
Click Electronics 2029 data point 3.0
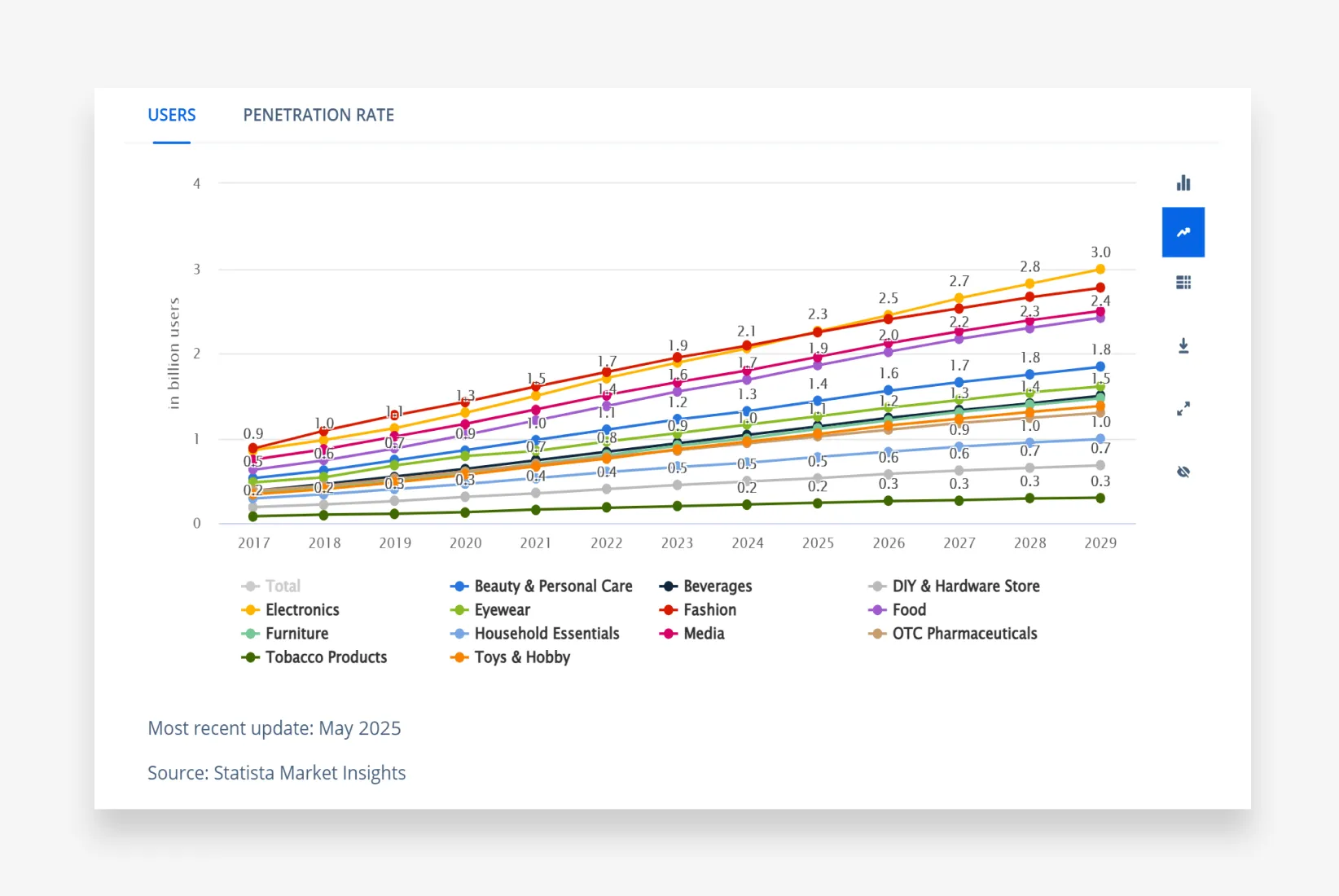click(x=1100, y=270)
